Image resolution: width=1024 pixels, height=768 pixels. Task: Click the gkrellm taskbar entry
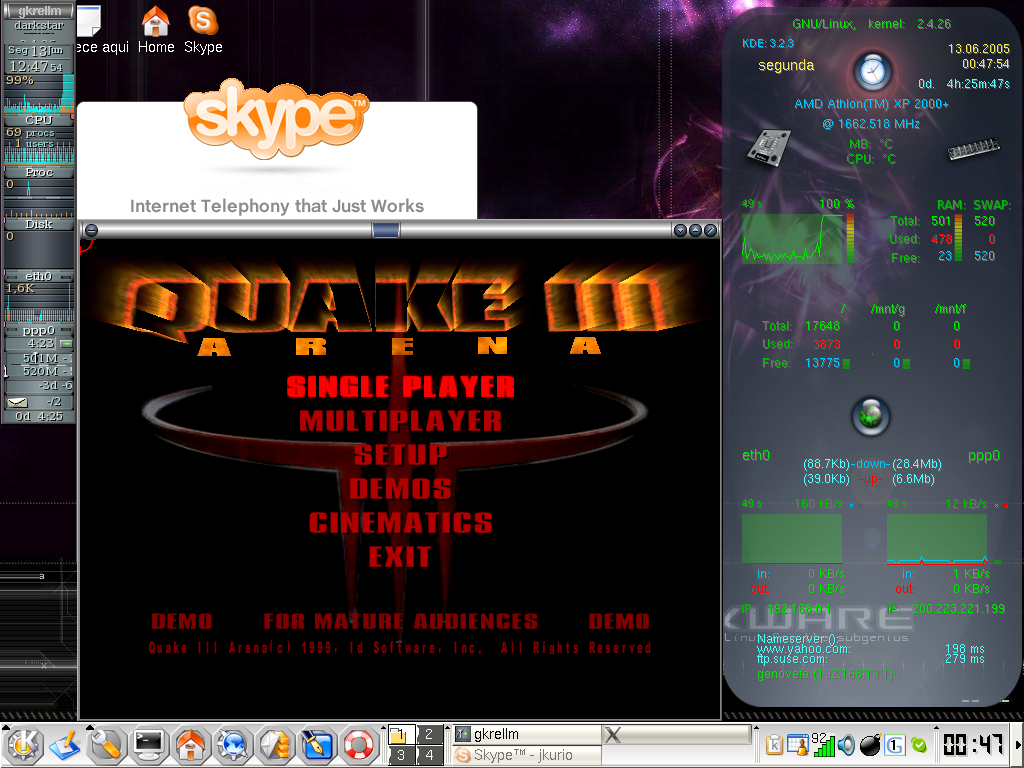[527, 734]
